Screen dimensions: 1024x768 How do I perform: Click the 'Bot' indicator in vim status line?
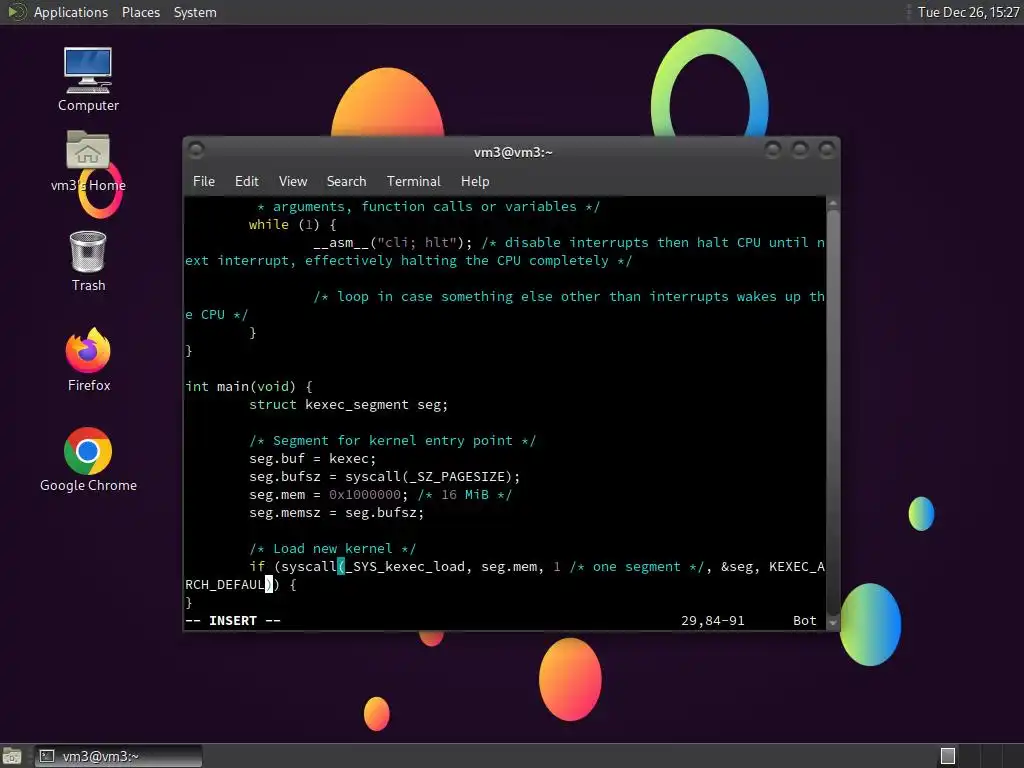click(x=805, y=621)
